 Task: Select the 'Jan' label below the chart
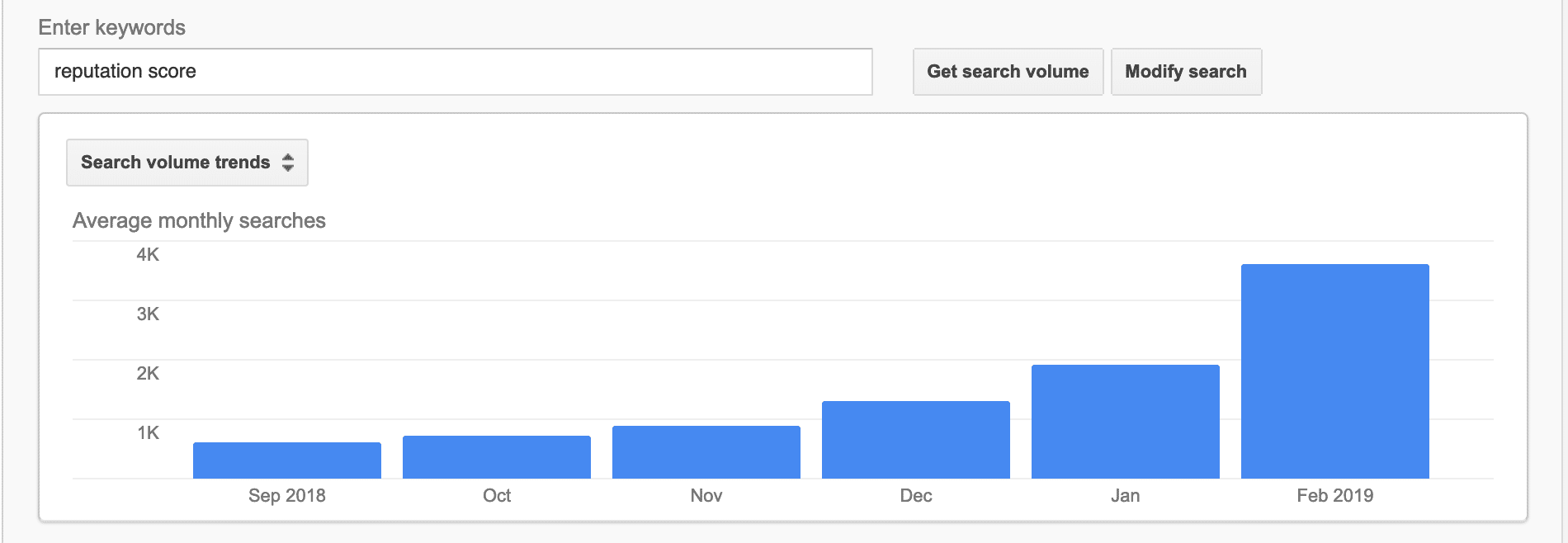pyautogui.click(x=1126, y=496)
